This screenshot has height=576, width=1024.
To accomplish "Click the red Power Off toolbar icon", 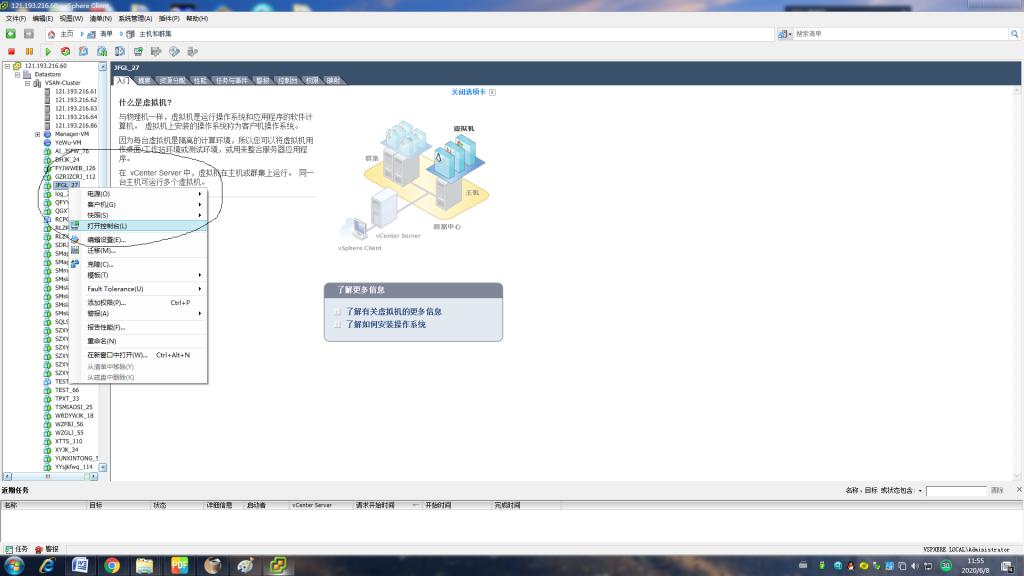I will coord(11,51).
